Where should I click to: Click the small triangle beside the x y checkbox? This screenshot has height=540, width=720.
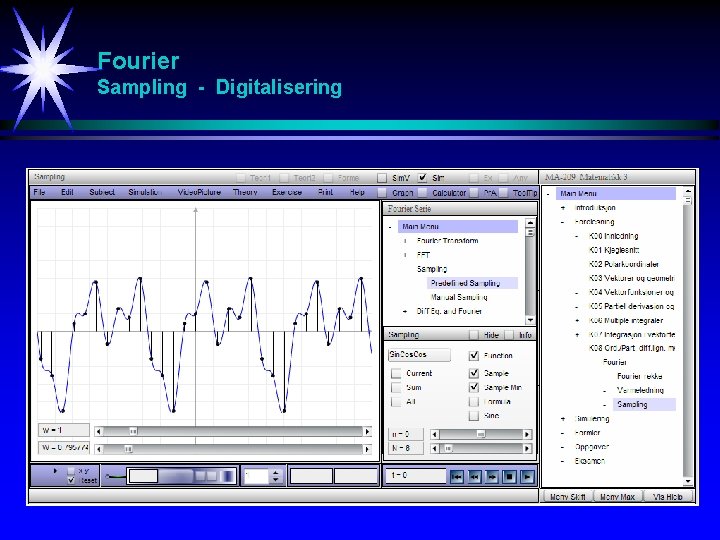tap(56, 471)
